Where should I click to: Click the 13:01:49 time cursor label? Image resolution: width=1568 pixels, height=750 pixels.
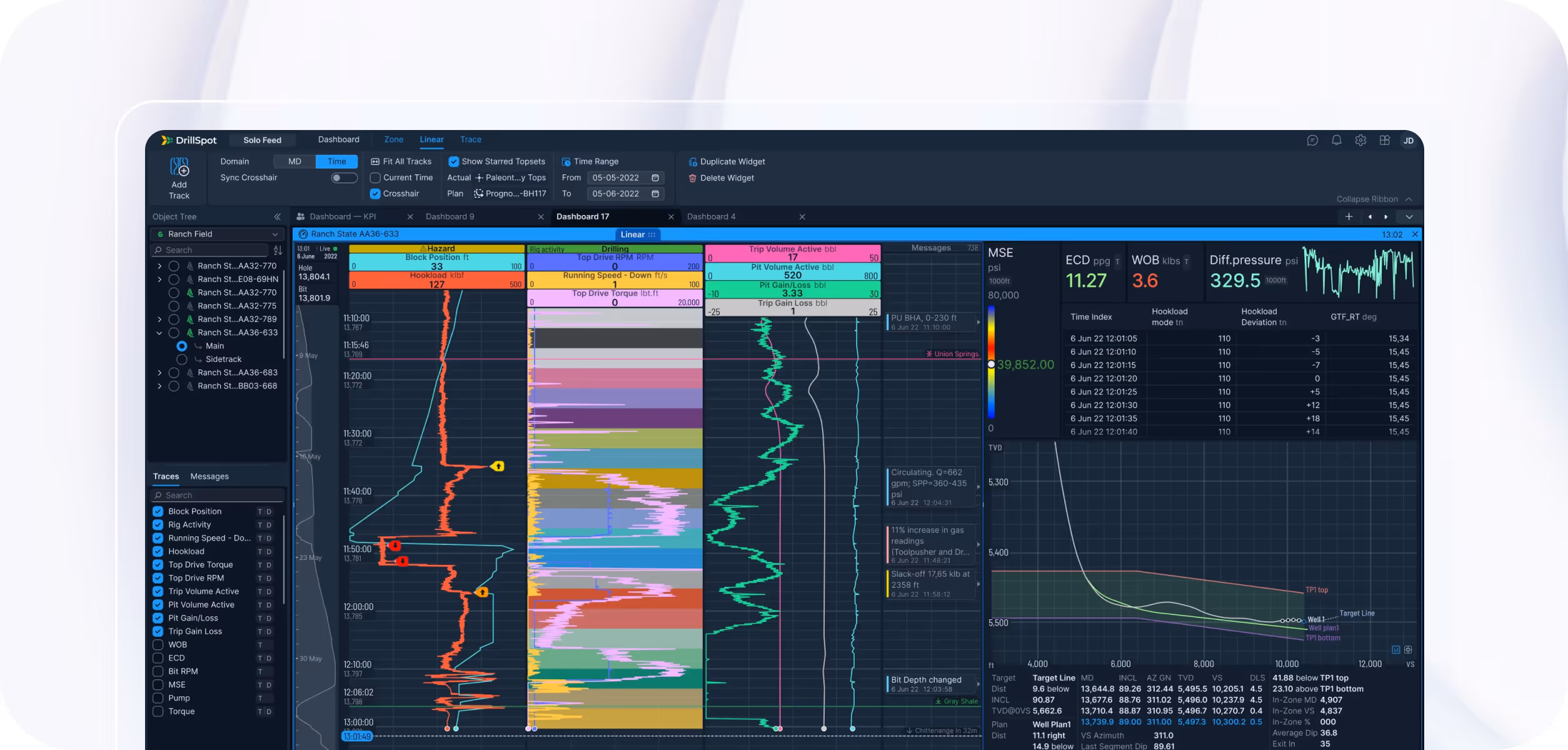(357, 737)
